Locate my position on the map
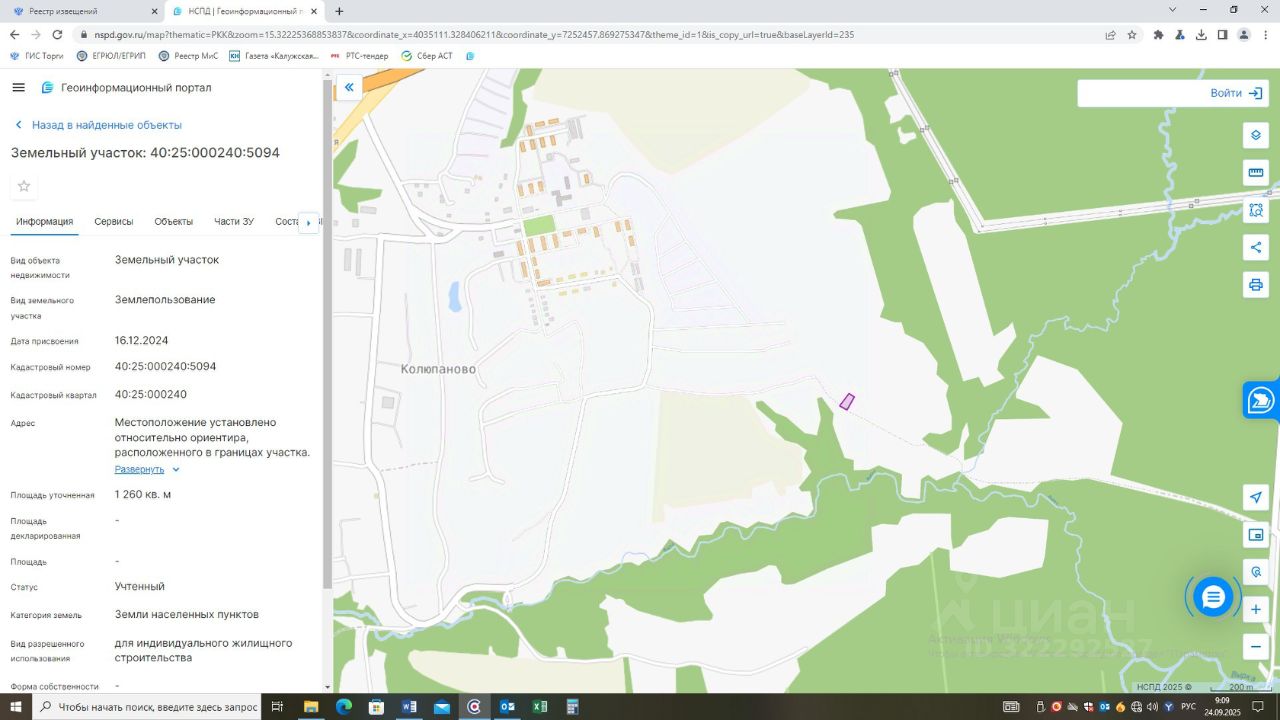 point(1256,498)
